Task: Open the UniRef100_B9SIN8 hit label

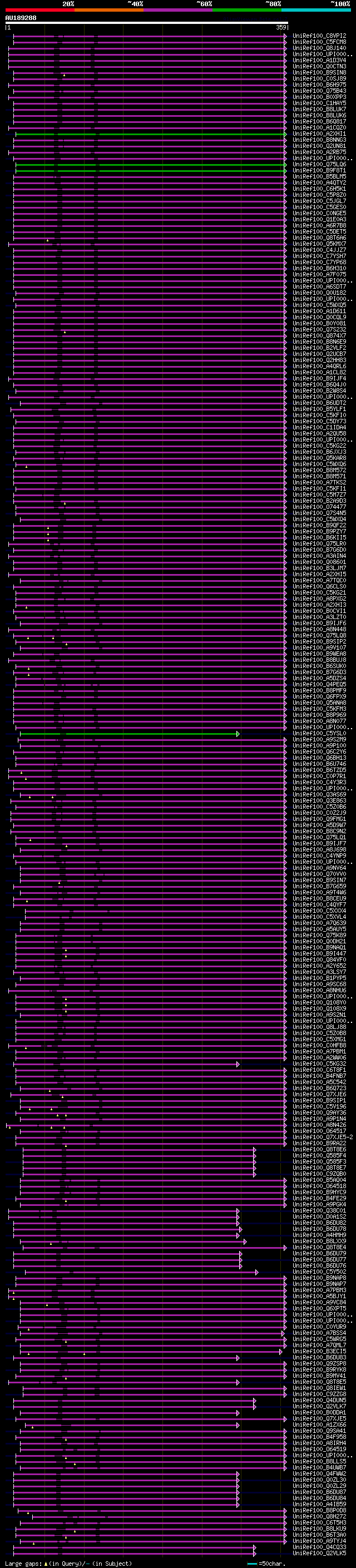Action: pyautogui.click(x=319, y=72)
